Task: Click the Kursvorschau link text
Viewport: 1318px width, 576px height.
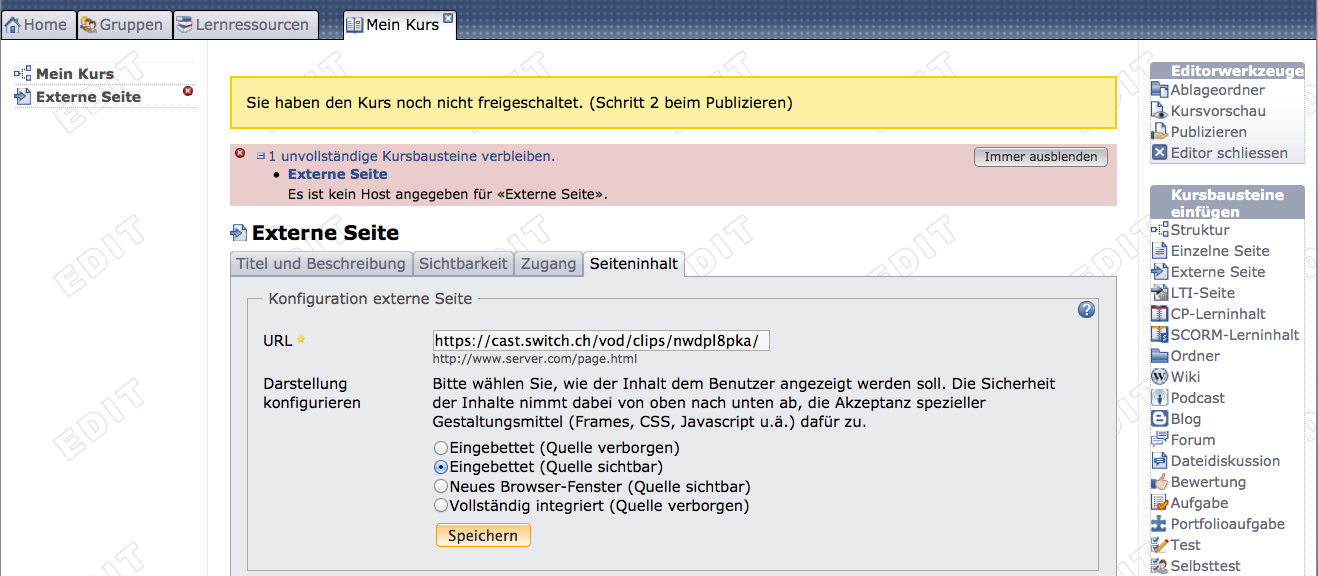Action: click(1218, 111)
